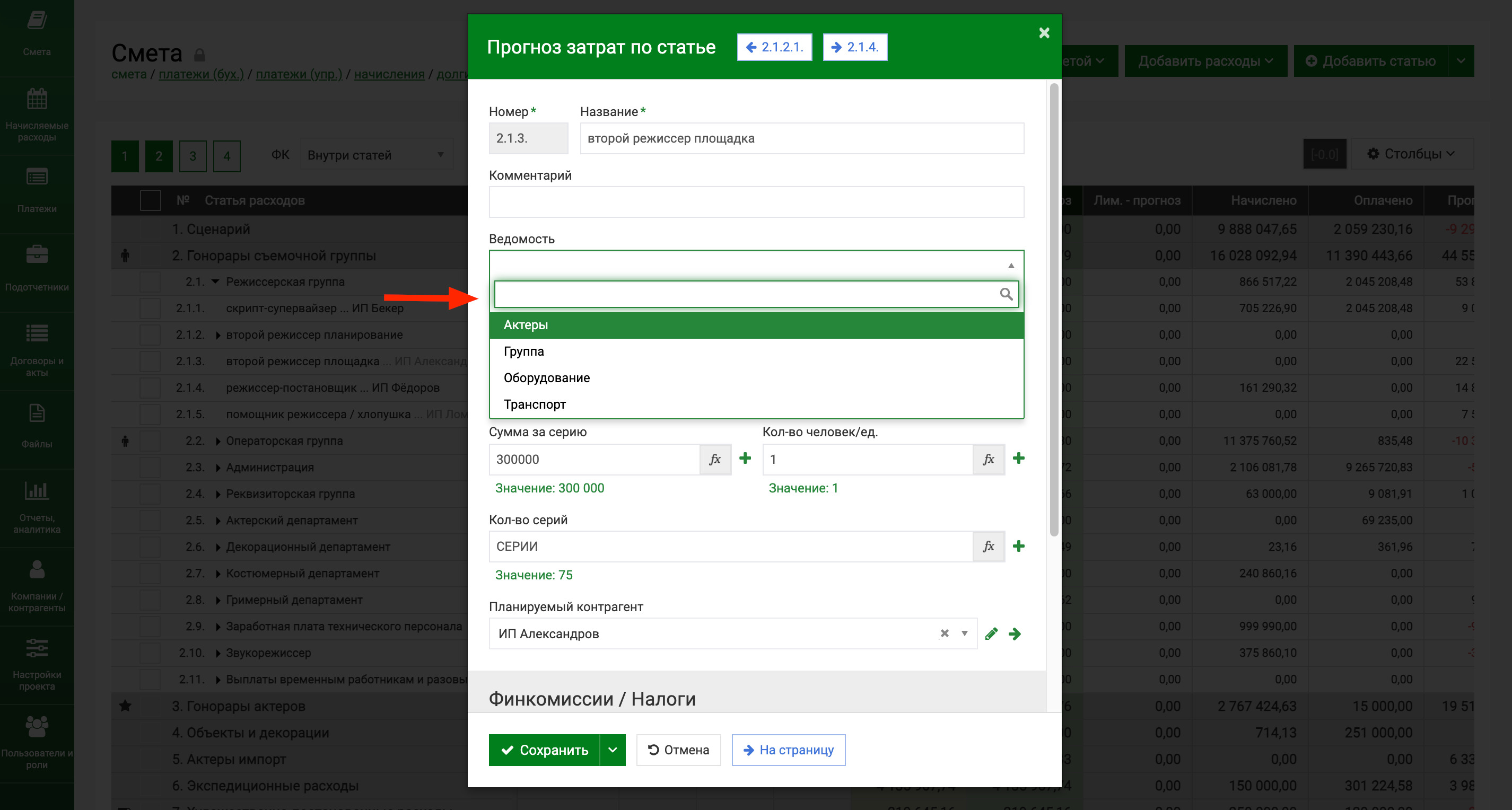Click person icon on Операторская группа row

click(x=125, y=441)
